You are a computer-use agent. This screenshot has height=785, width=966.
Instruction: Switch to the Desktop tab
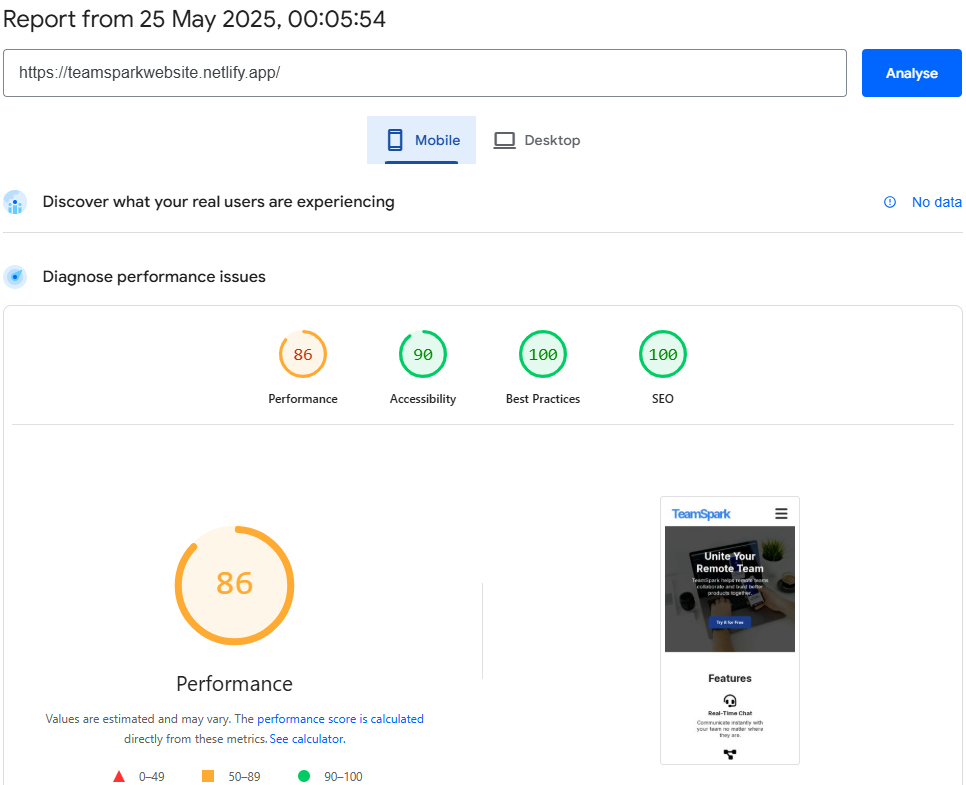pos(537,140)
